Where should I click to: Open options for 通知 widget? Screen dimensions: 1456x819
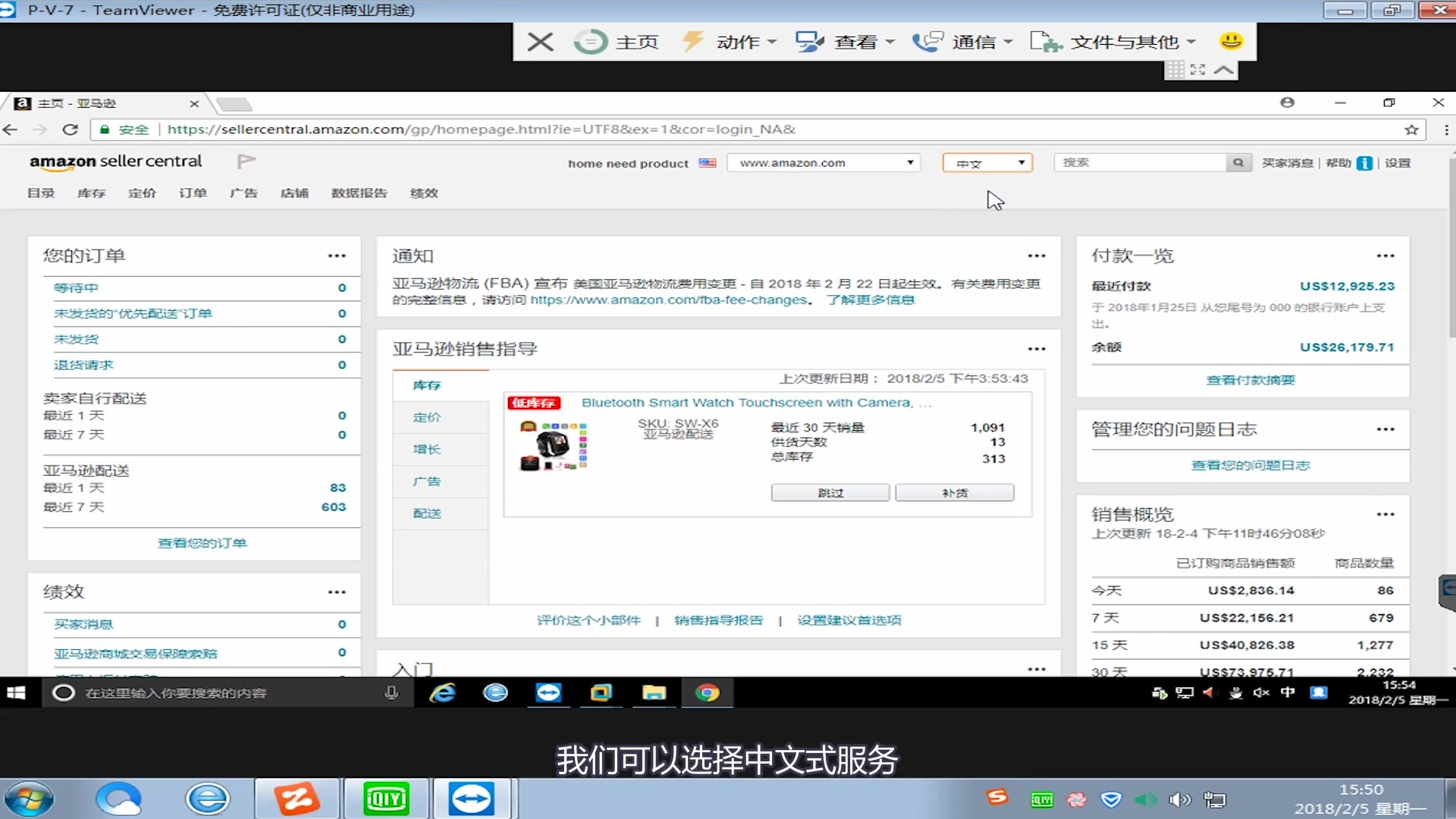tap(1037, 256)
